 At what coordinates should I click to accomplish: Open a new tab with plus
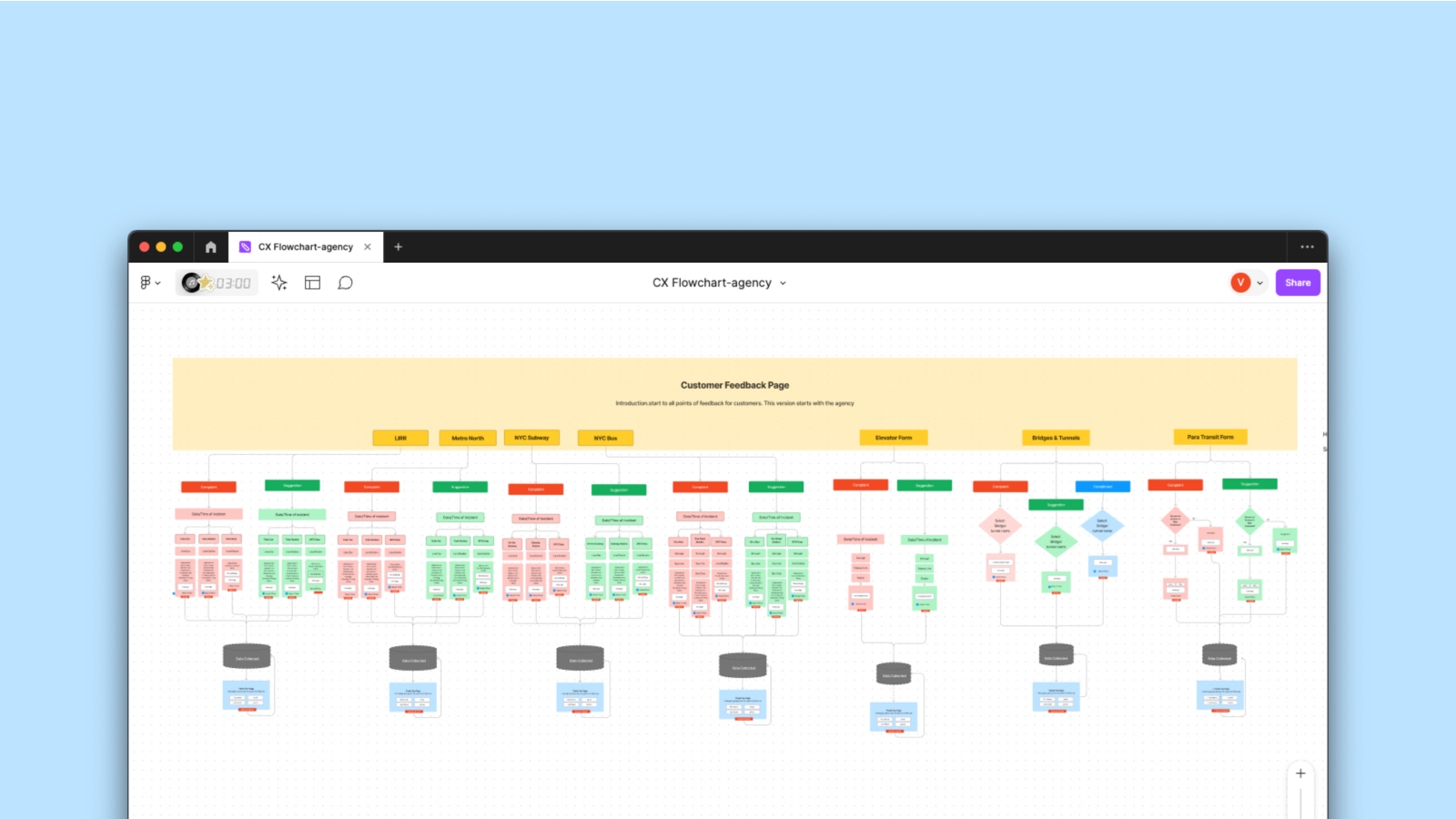pyautogui.click(x=398, y=247)
